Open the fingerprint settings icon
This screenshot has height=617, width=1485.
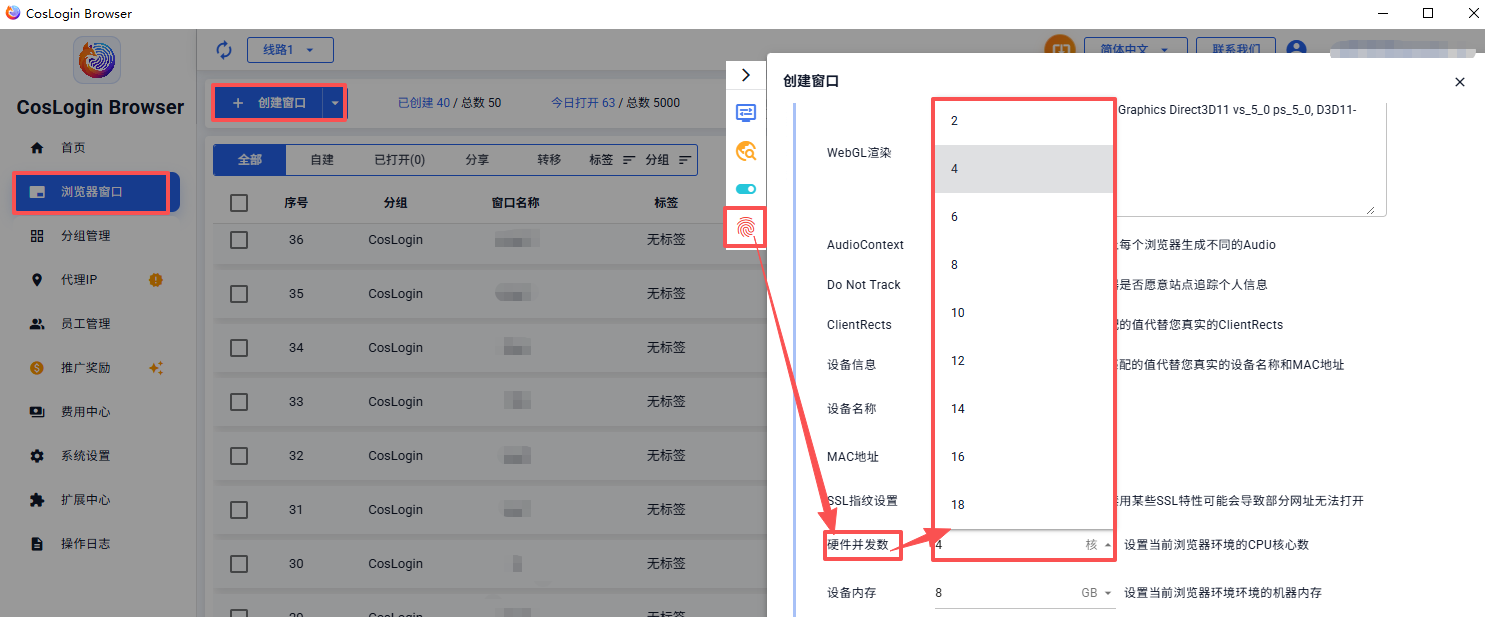click(x=746, y=229)
